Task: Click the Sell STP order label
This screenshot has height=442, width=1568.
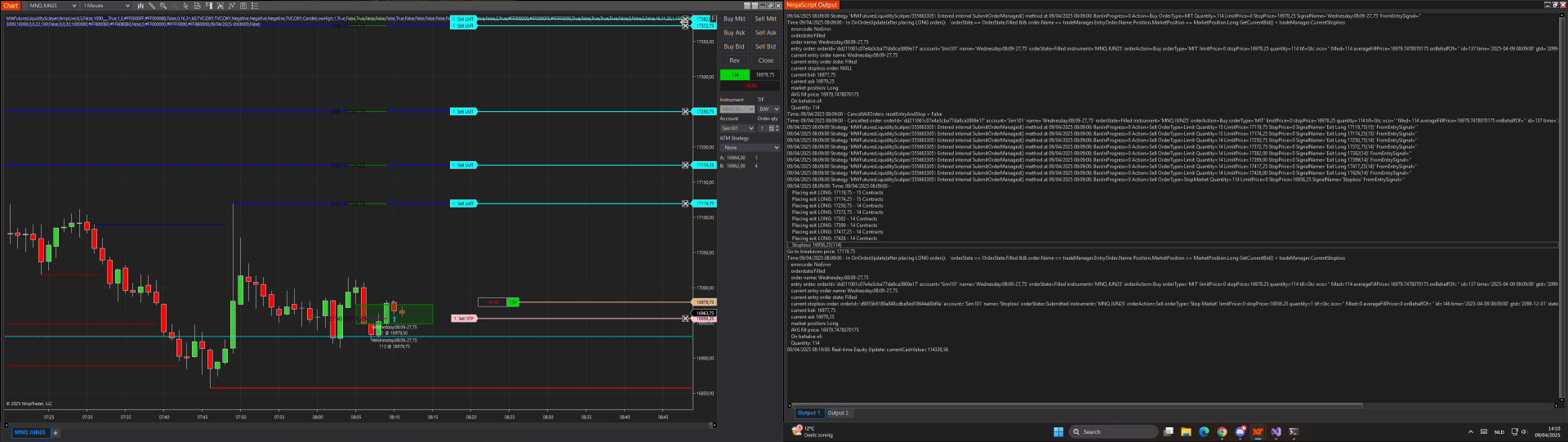Action: [464, 319]
